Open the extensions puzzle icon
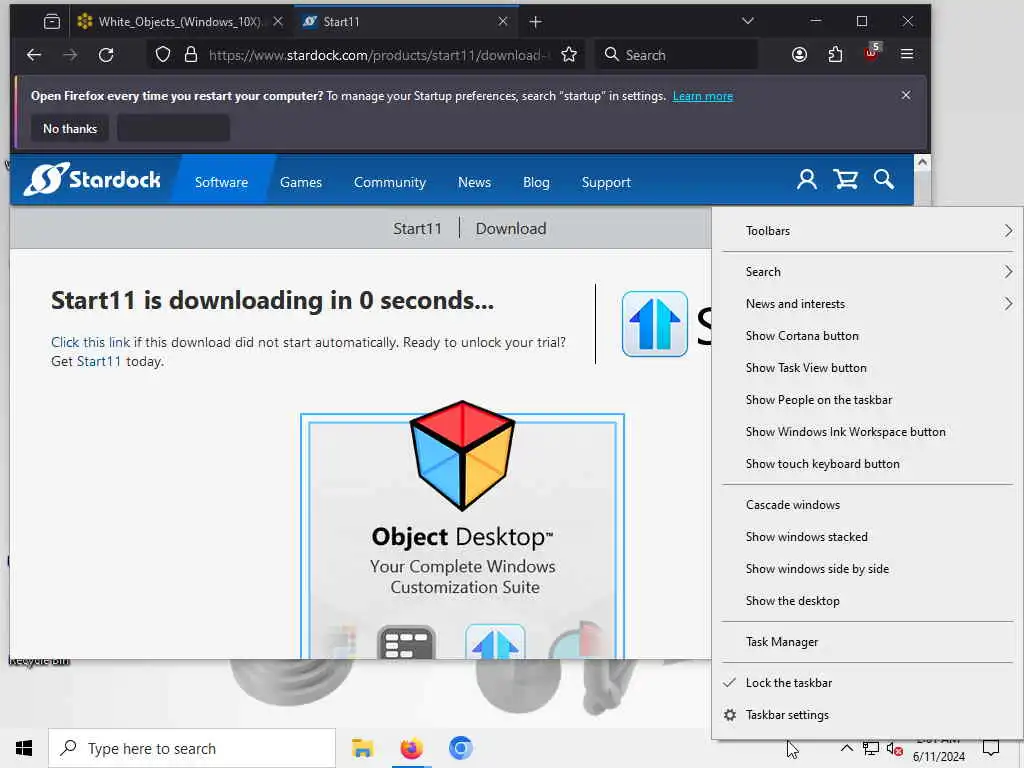Screen dimensions: 1024x768 click(835, 55)
